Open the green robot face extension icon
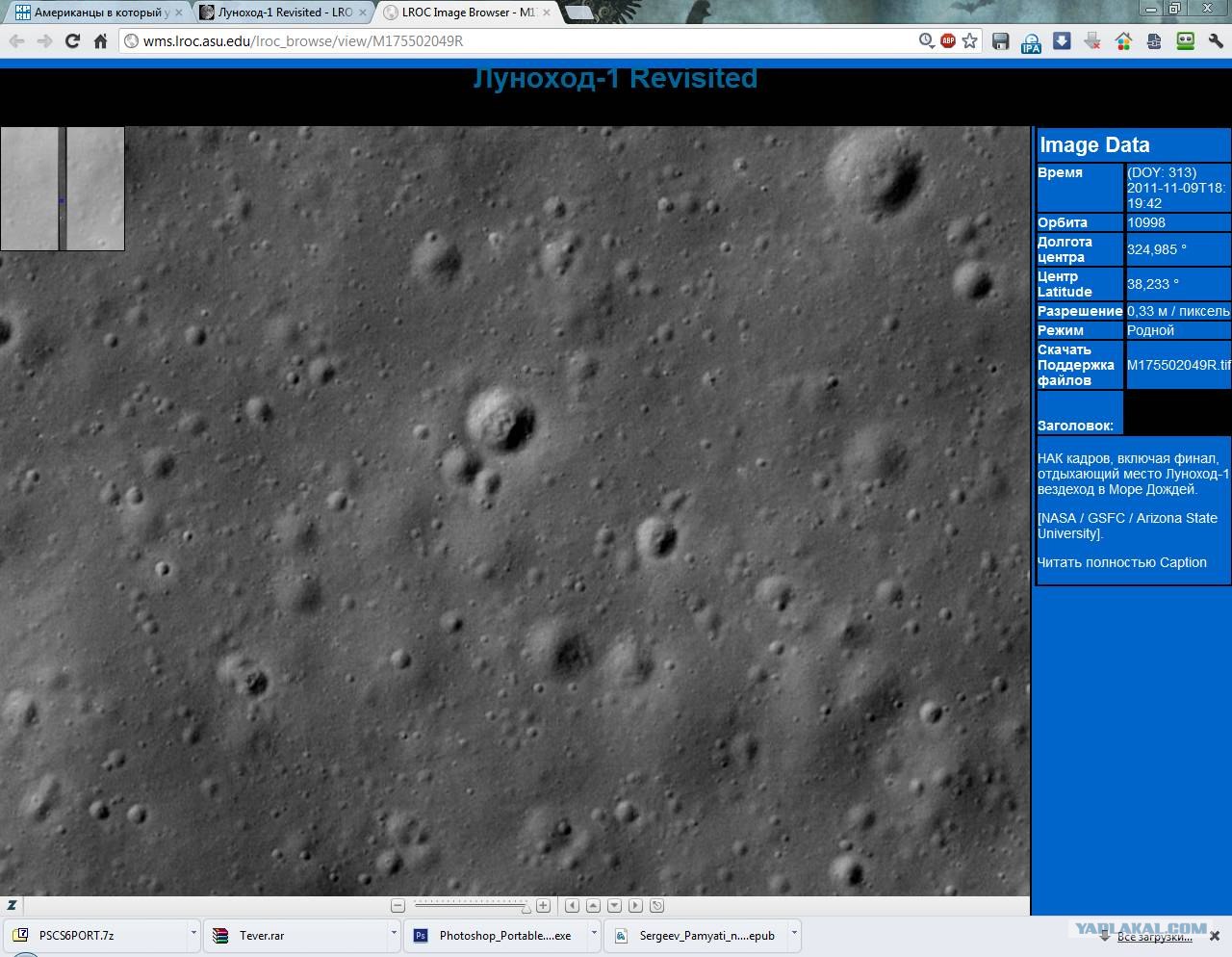This screenshot has width=1232, height=957. point(1186,41)
